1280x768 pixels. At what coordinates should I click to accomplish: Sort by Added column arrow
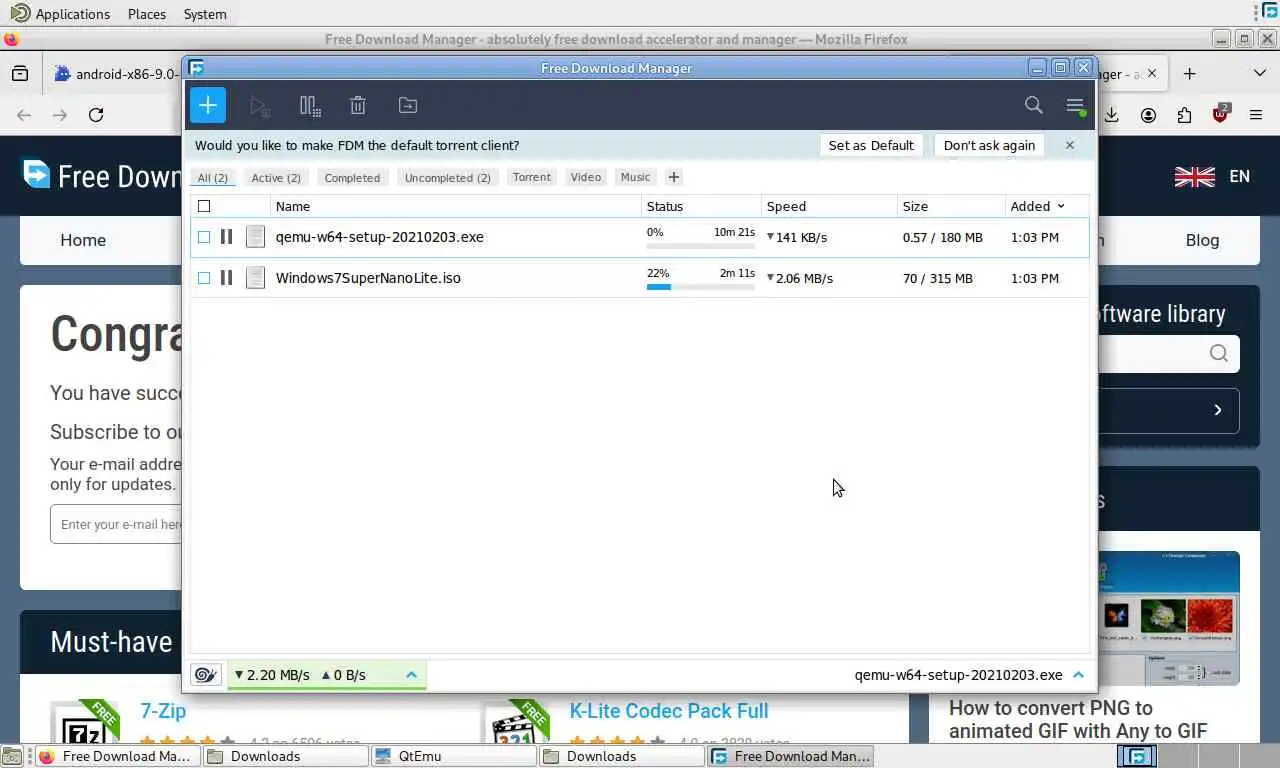coord(1061,206)
